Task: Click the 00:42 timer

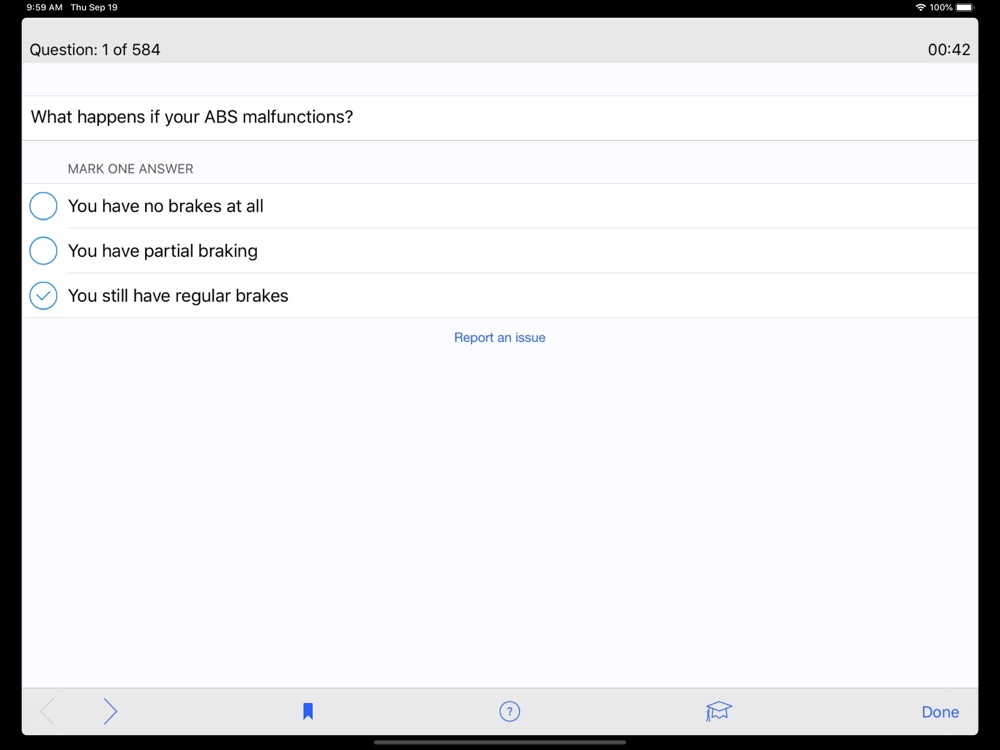Action: 949,50
